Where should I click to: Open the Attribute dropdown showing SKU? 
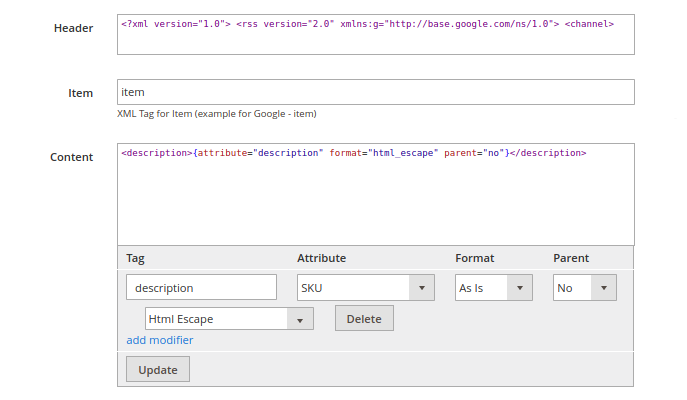tap(365, 287)
